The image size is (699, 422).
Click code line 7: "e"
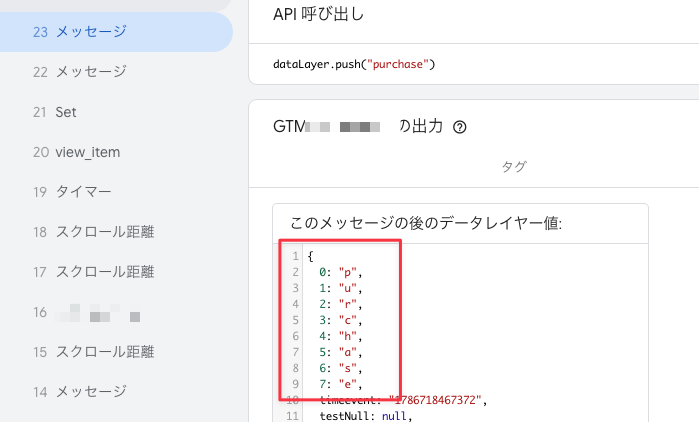click(x=341, y=384)
